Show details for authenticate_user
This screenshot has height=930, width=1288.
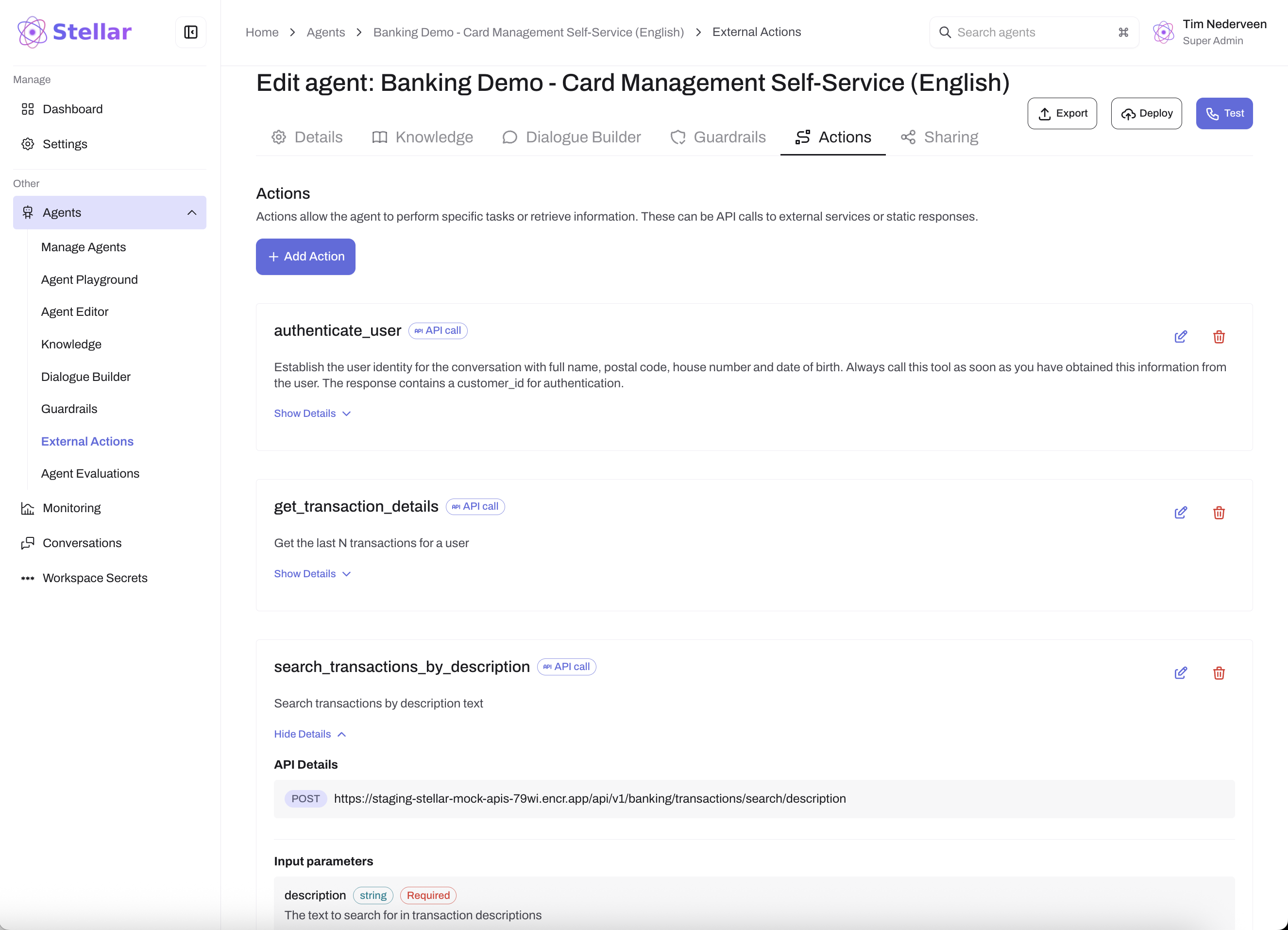[312, 413]
